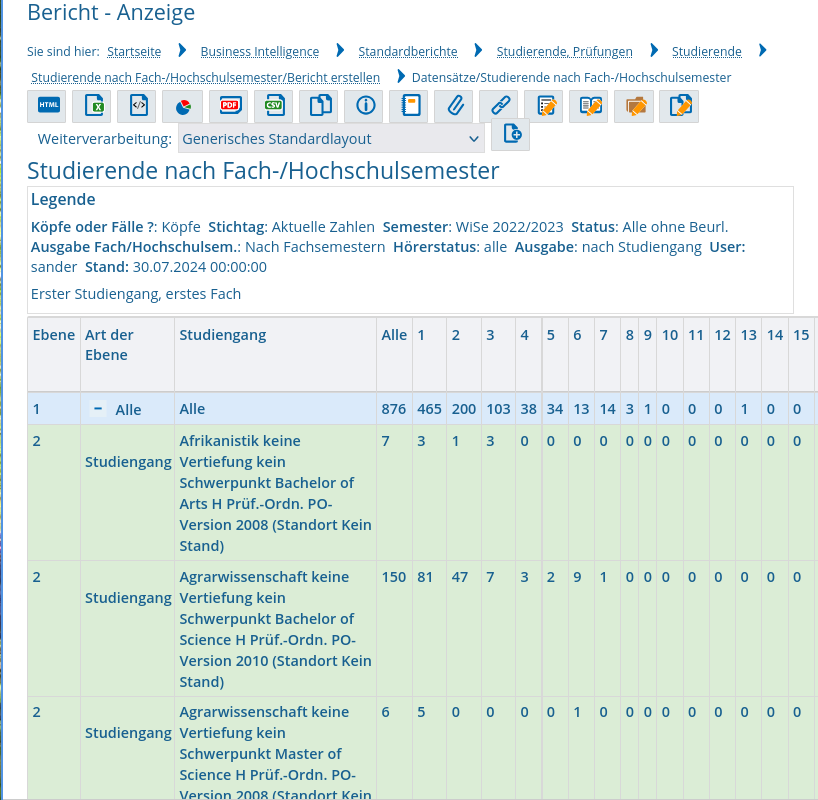The image size is (818, 800).
Task: Select the value 200 in the Alle row
Action: coord(464,409)
